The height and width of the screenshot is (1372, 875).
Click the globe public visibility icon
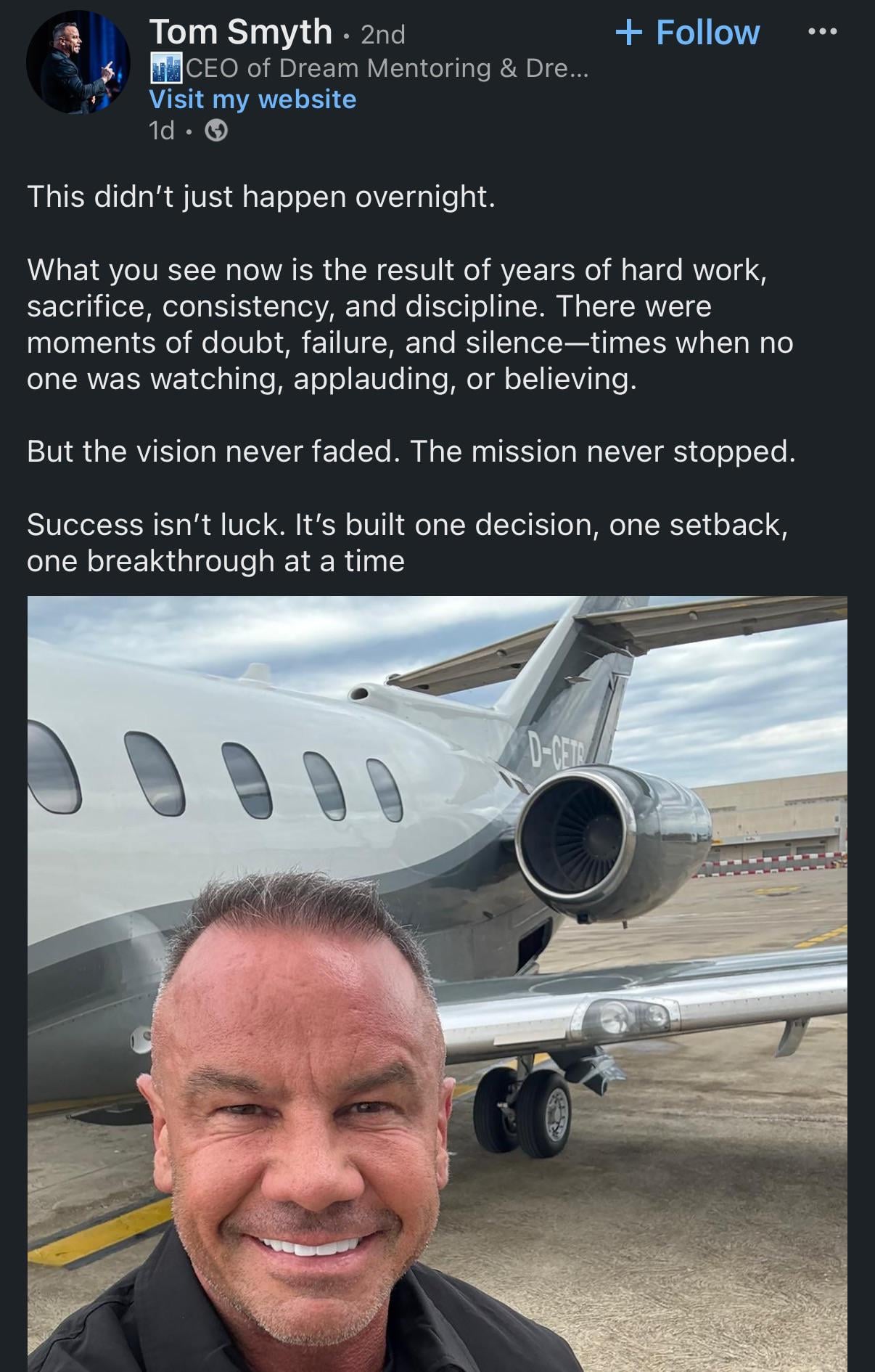216,131
